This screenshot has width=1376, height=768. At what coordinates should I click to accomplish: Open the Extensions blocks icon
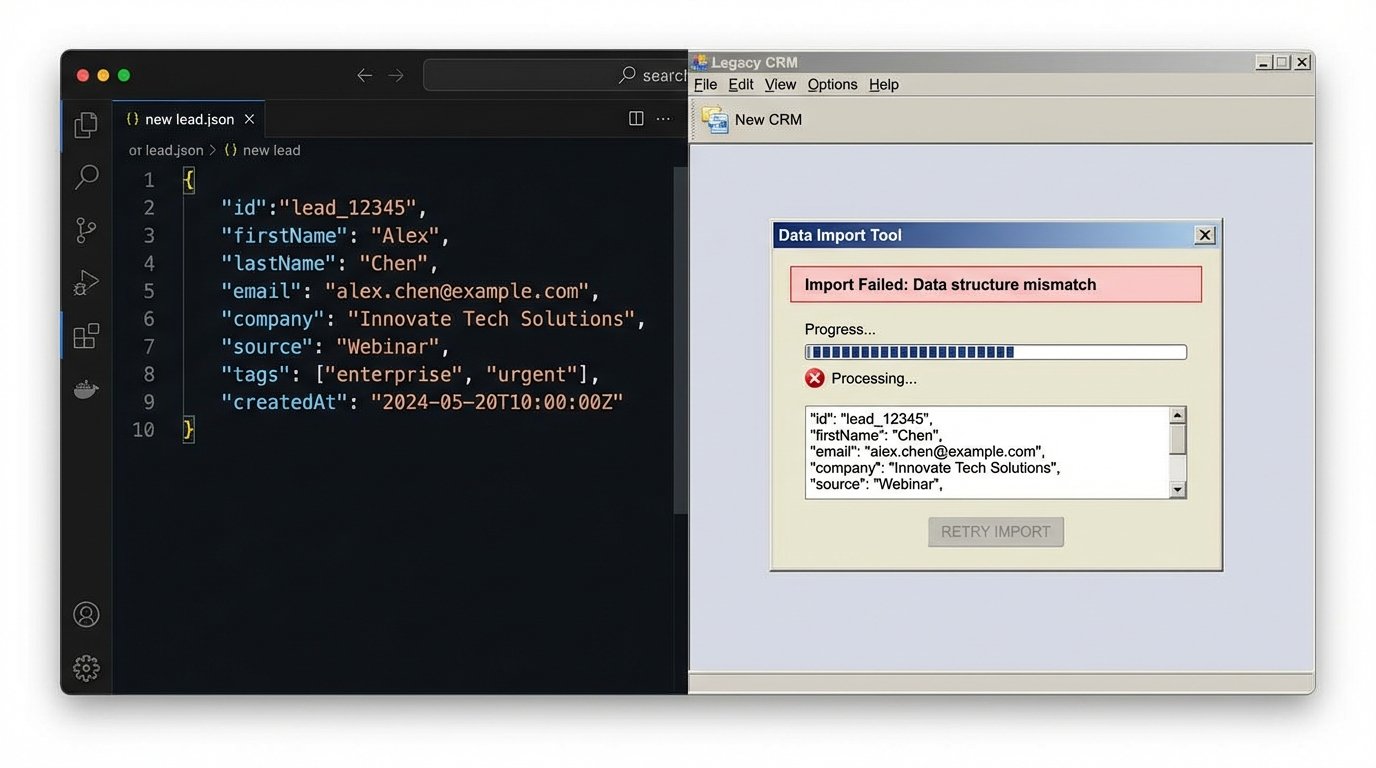coord(86,336)
